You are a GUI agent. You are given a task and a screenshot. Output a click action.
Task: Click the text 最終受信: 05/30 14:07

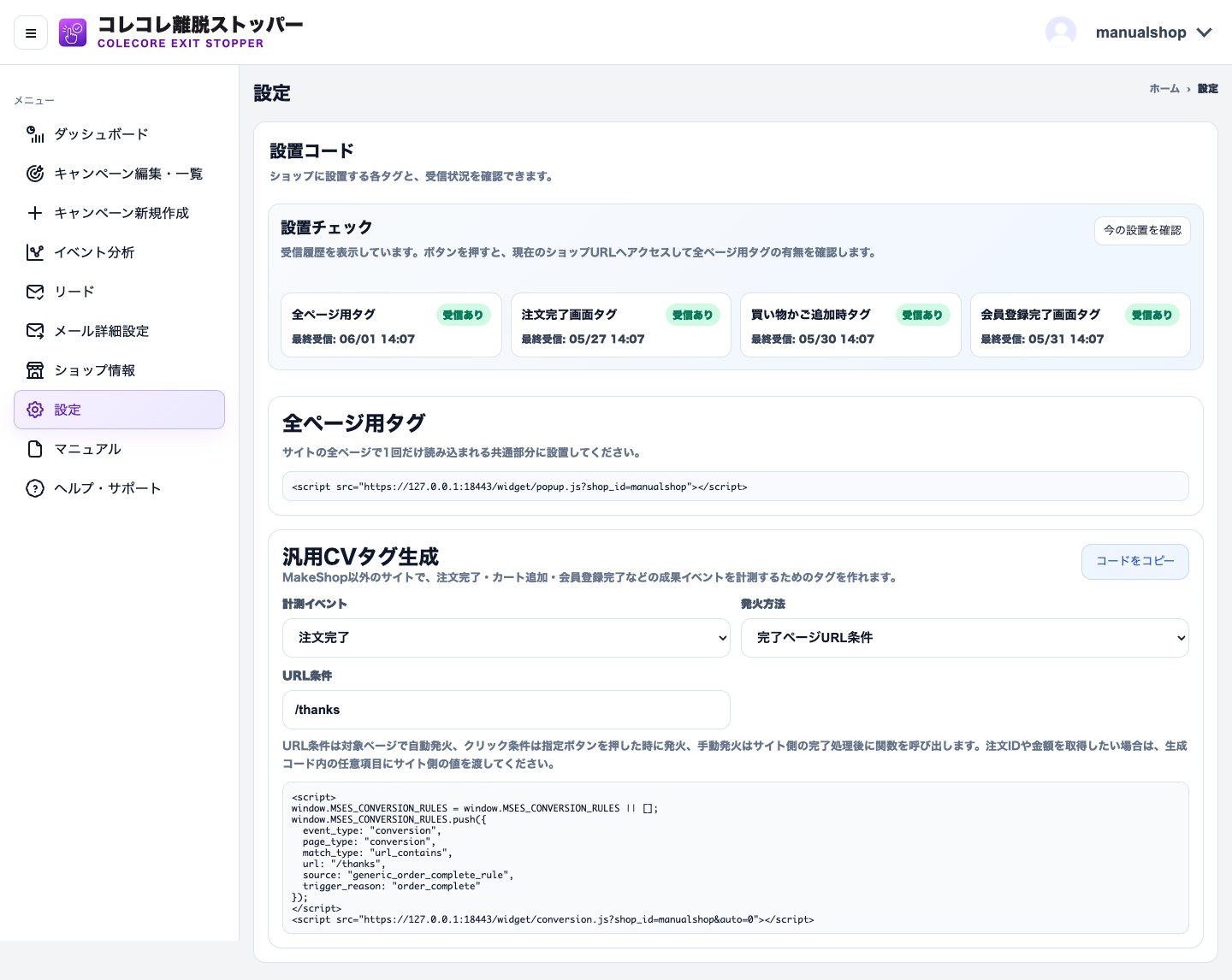[x=813, y=339]
